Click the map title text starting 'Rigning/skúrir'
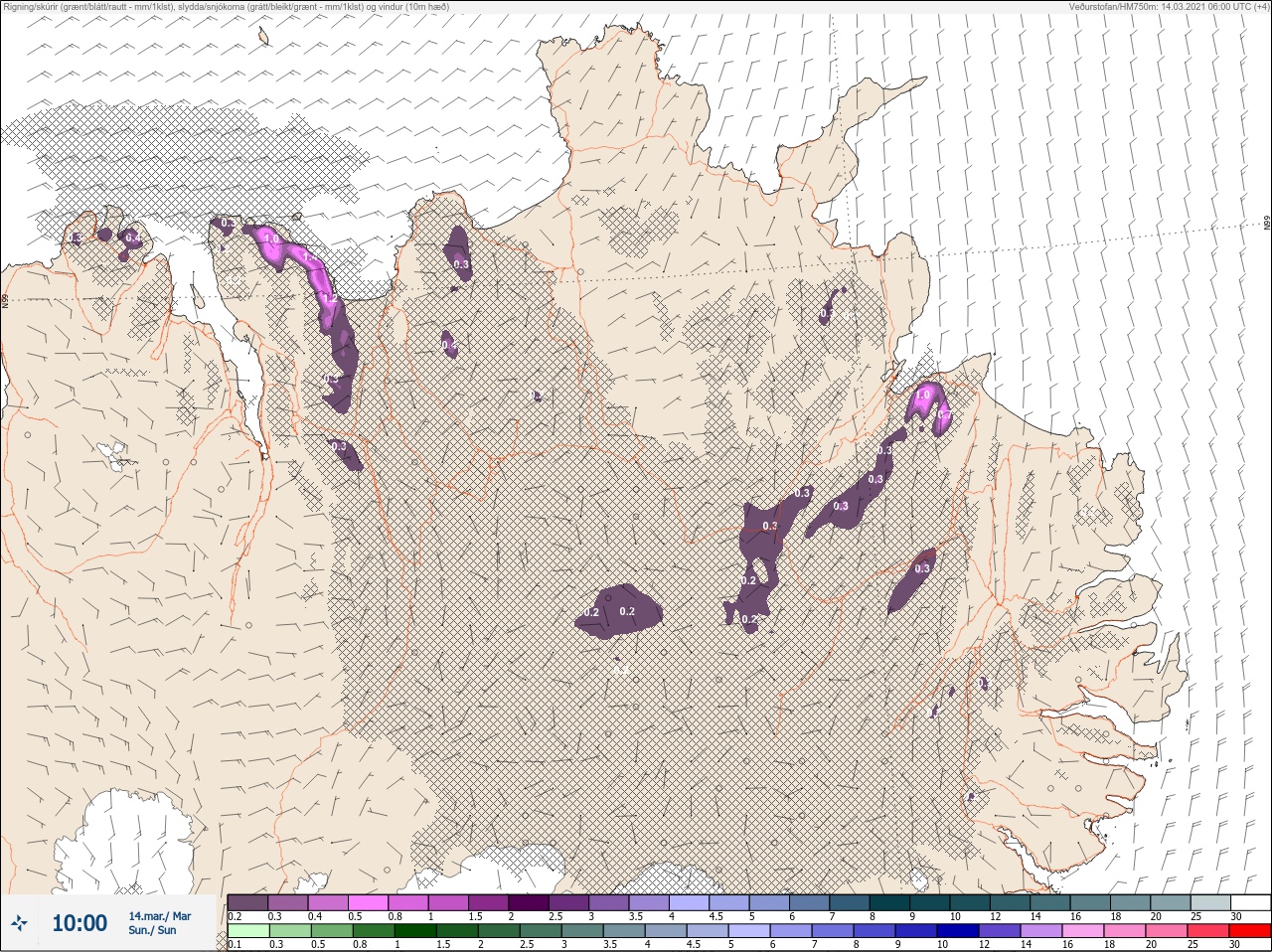This screenshot has width=1272, height=952. [226, 7]
